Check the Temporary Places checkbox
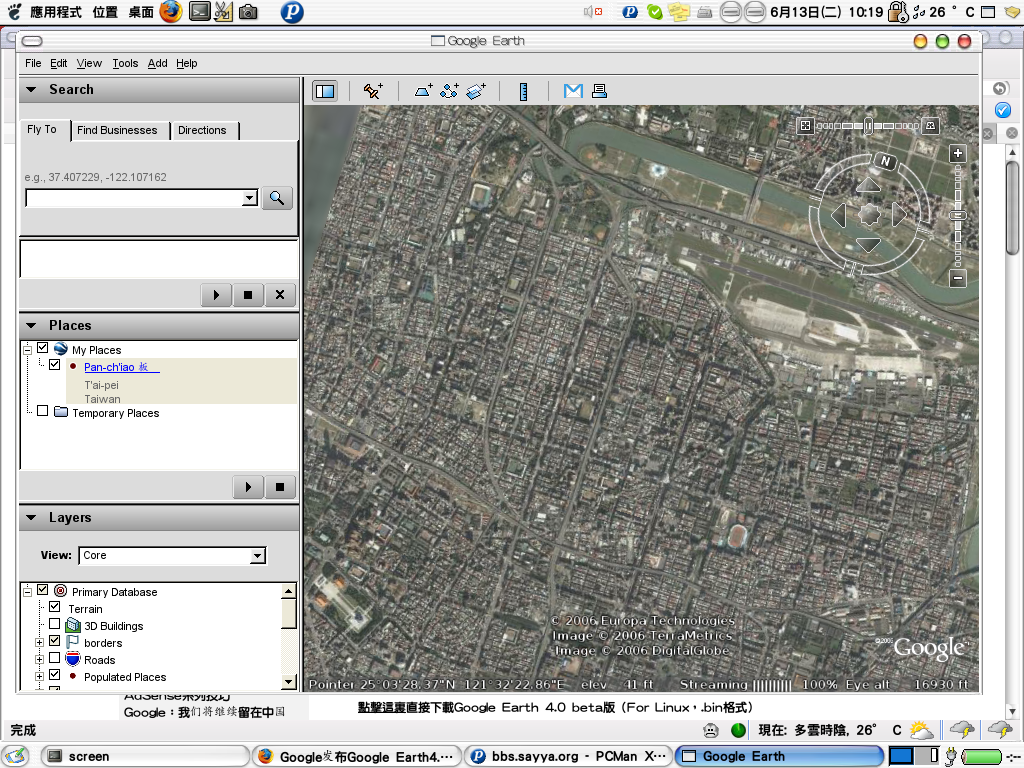Image resolution: width=1024 pixels, height=768 pixels. [43, 411]
